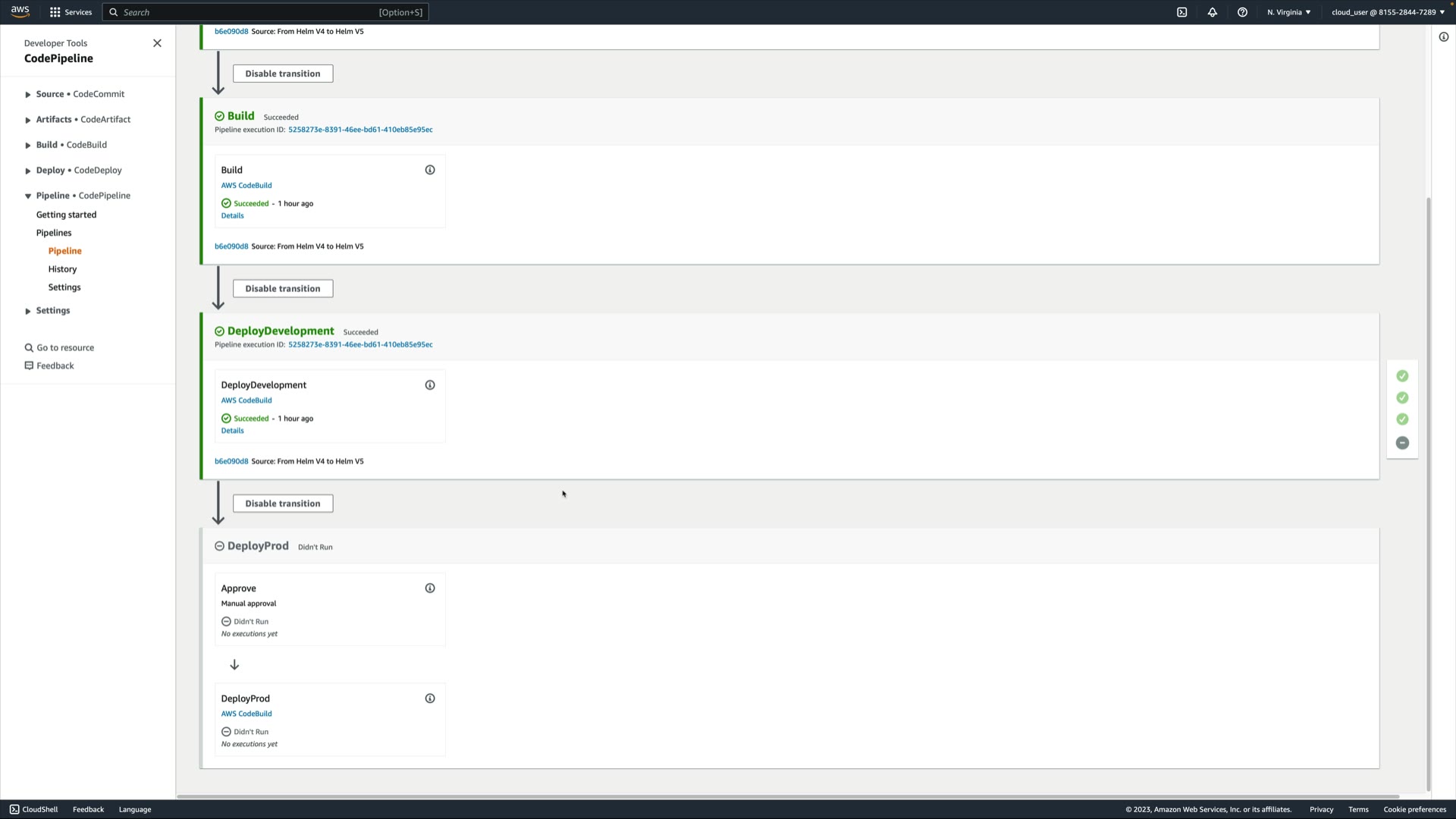Image resolution: width=1456 pixels, height=819 pixels.
Task: Click the help question mark icon
Action: point(1242,12)
